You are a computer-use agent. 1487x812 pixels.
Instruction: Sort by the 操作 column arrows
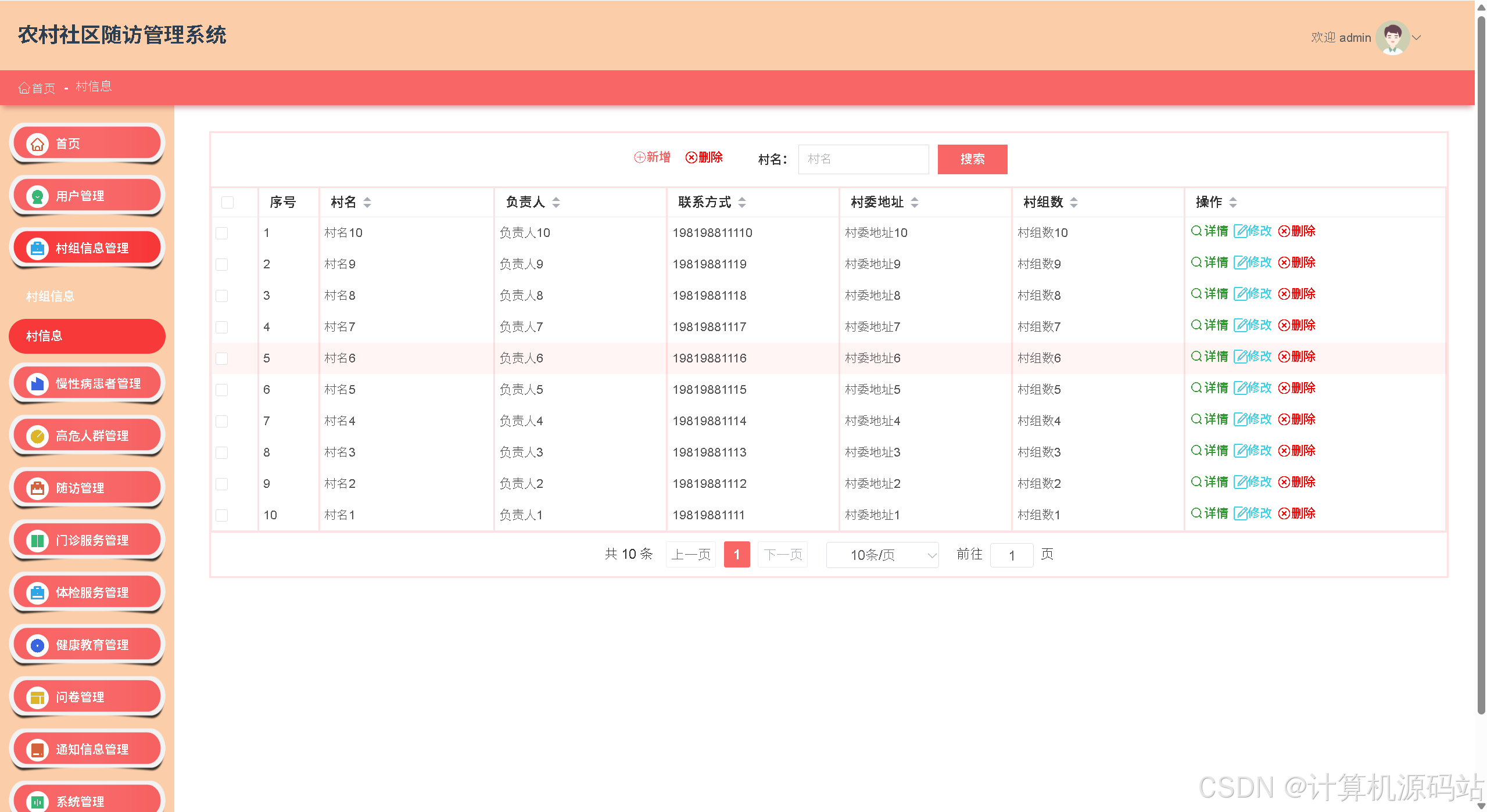pos(1233,202)
